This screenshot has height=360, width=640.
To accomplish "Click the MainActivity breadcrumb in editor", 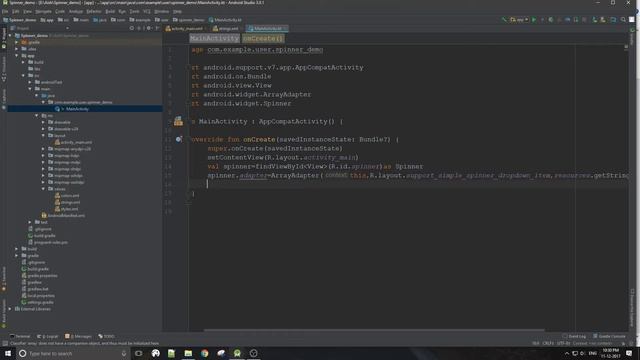I will click(215, 38).
